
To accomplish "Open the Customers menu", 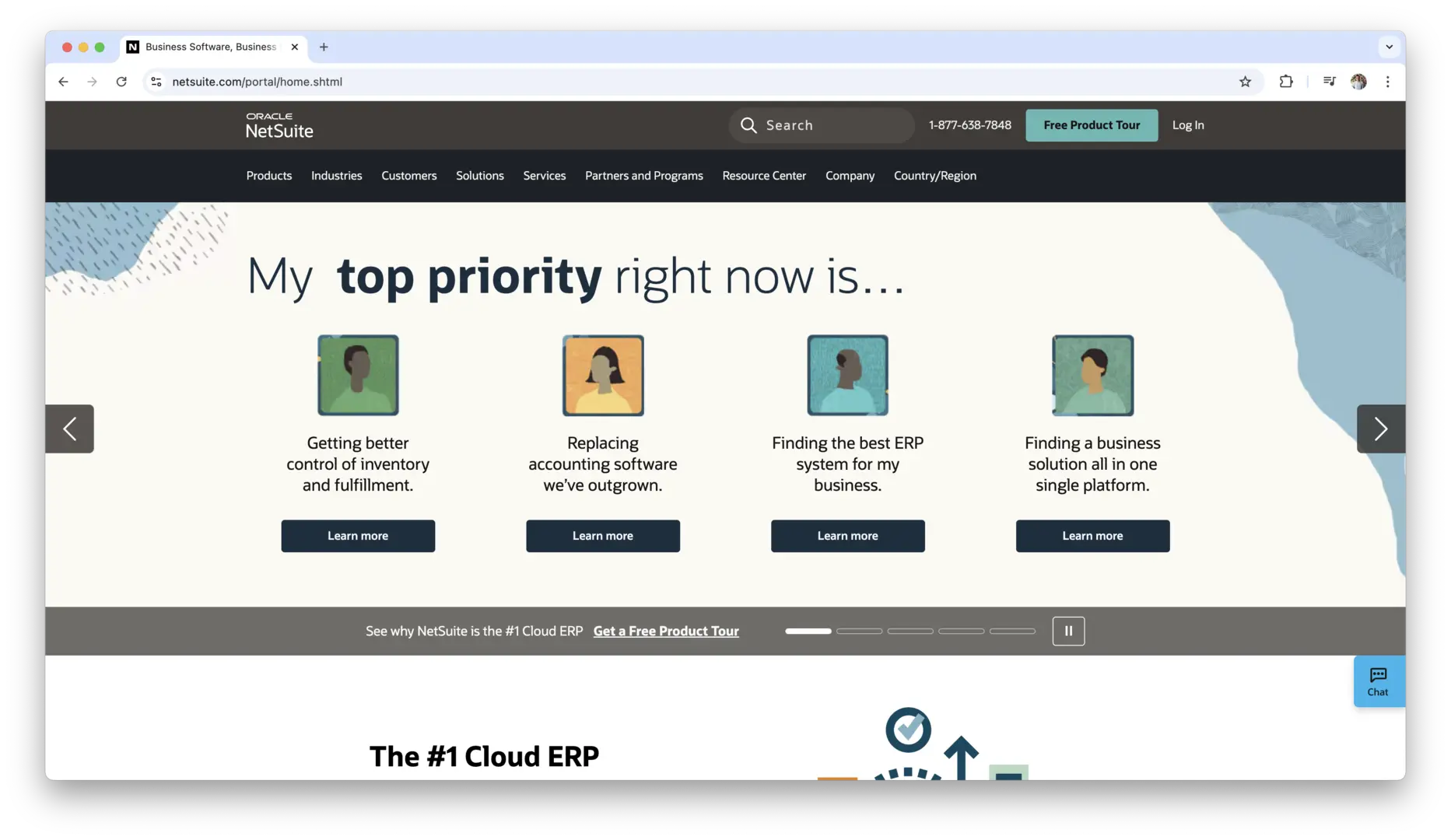I will click(x=409, y=176).
